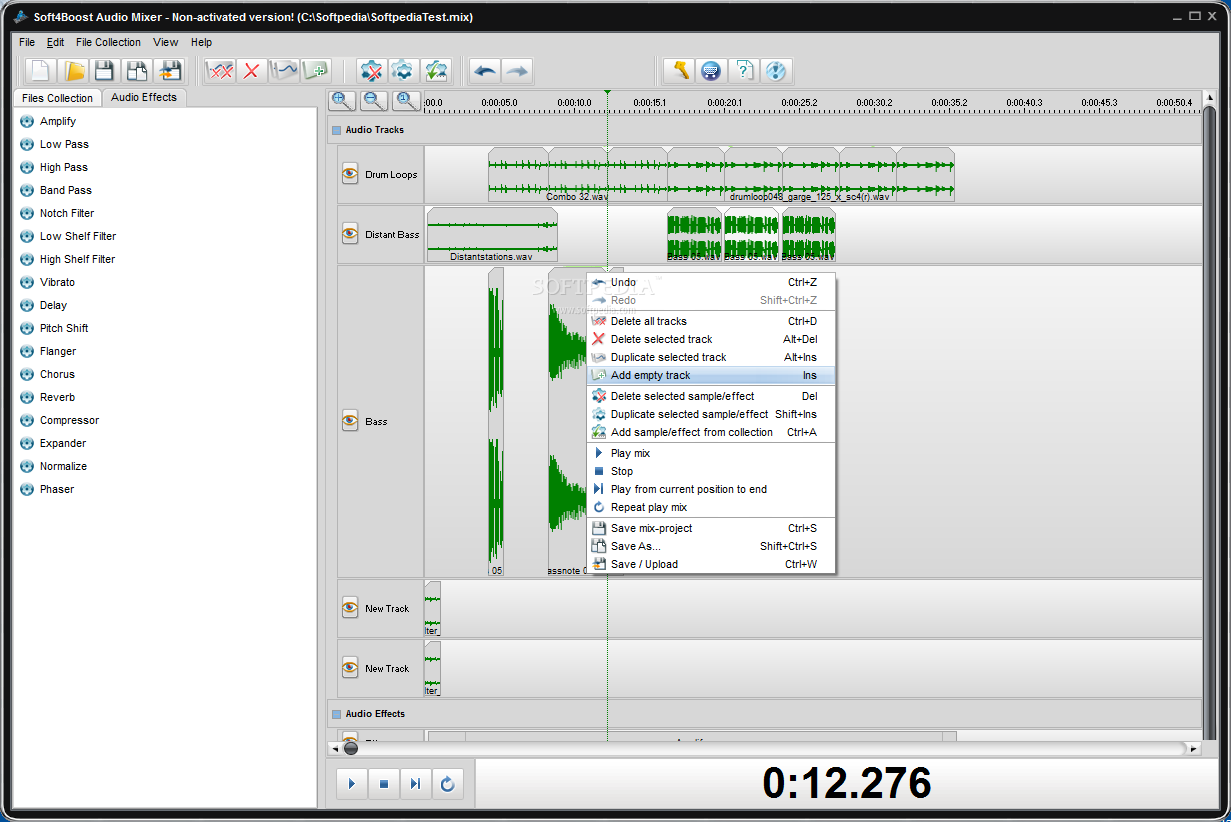
Task: Collapse the Audio Effects timeline section
Action: (x=335, y=714)
